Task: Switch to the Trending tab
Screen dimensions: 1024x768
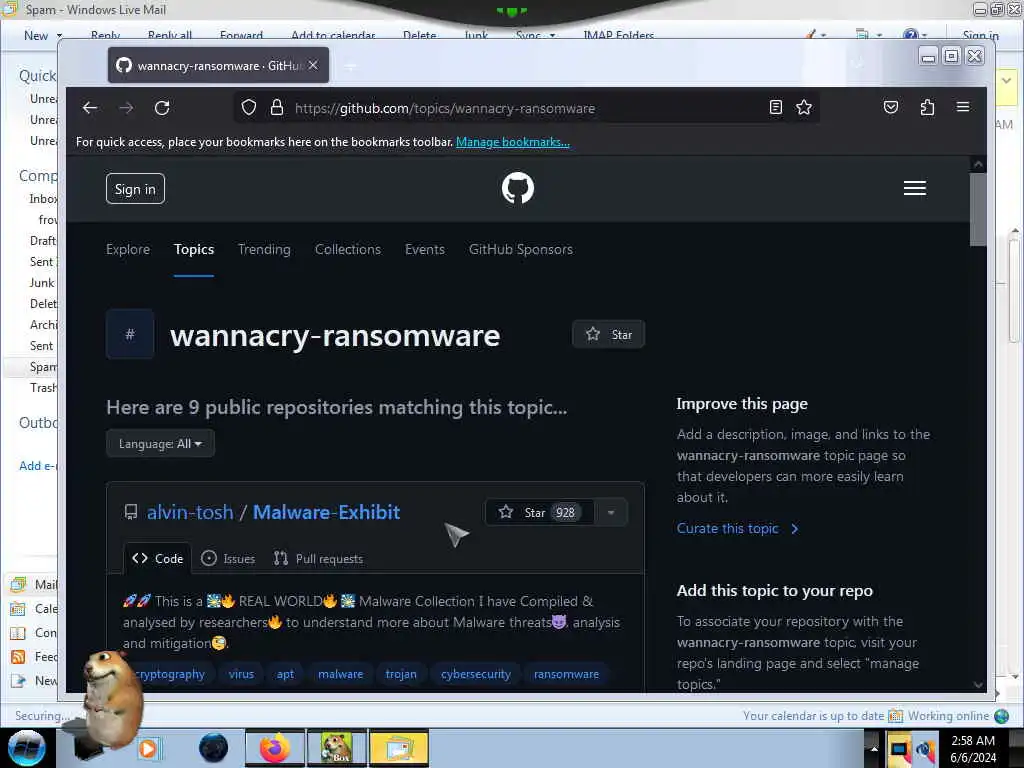Action: [264, 249]
